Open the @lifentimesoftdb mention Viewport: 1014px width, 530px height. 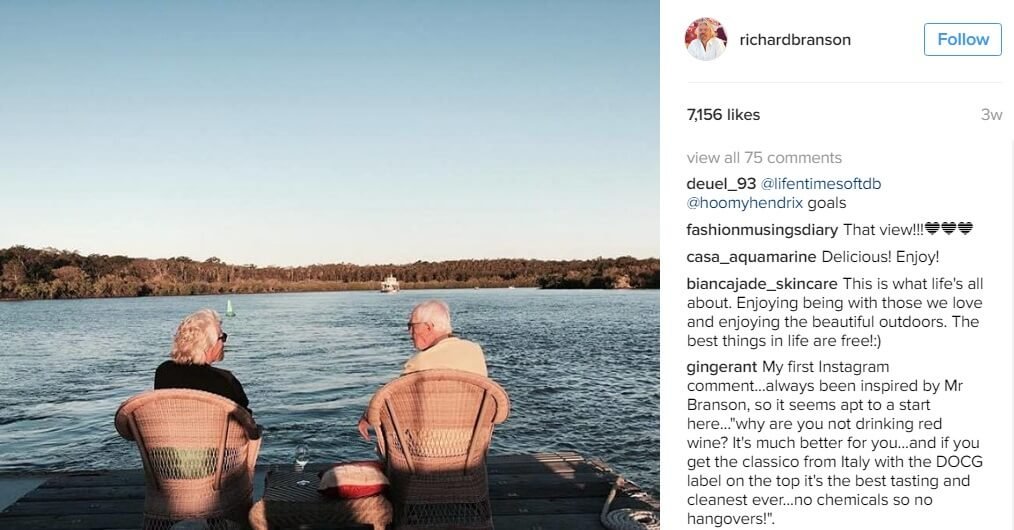click(821, 184)
